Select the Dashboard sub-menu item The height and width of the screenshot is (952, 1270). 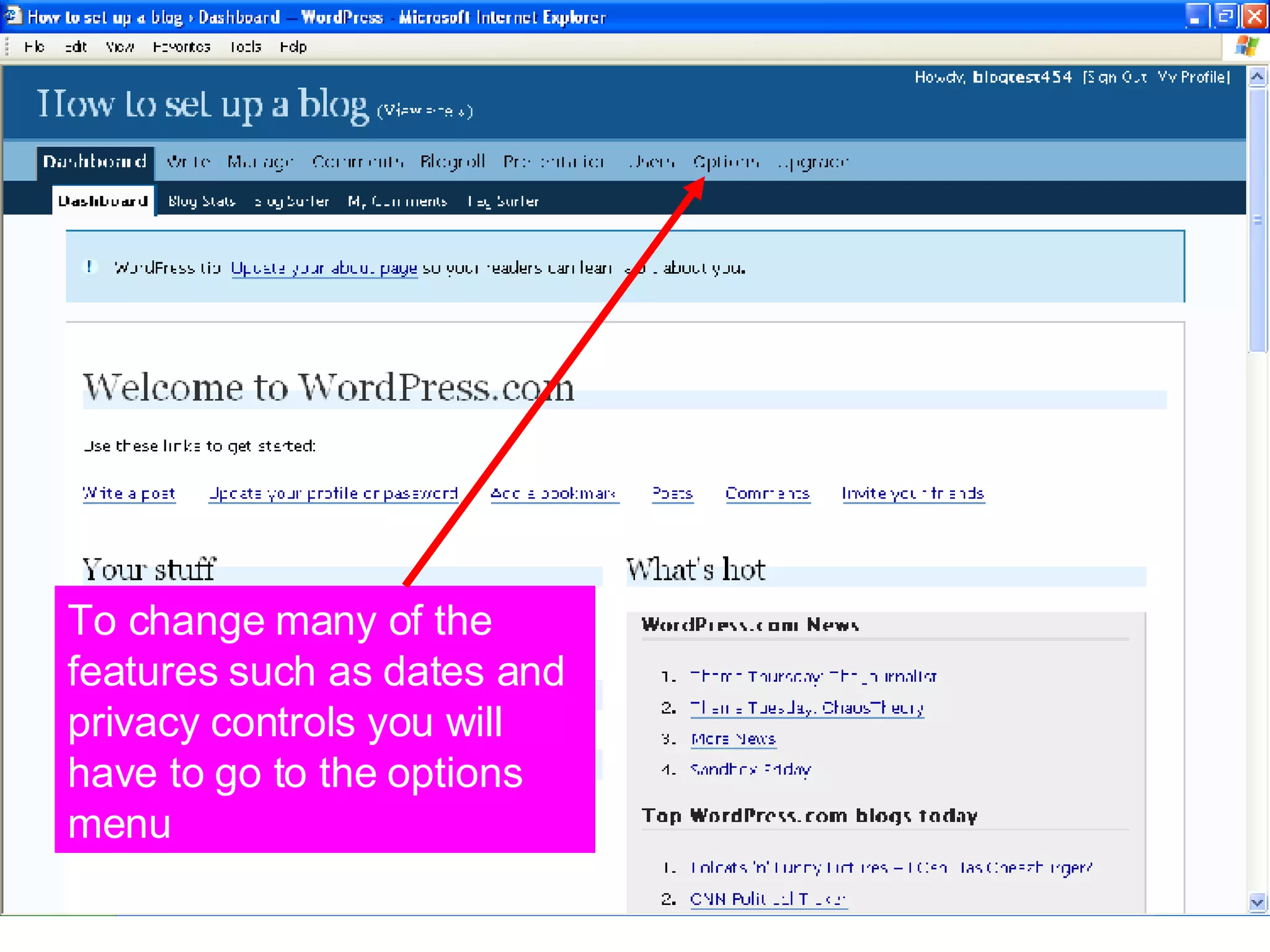point(103,201)
